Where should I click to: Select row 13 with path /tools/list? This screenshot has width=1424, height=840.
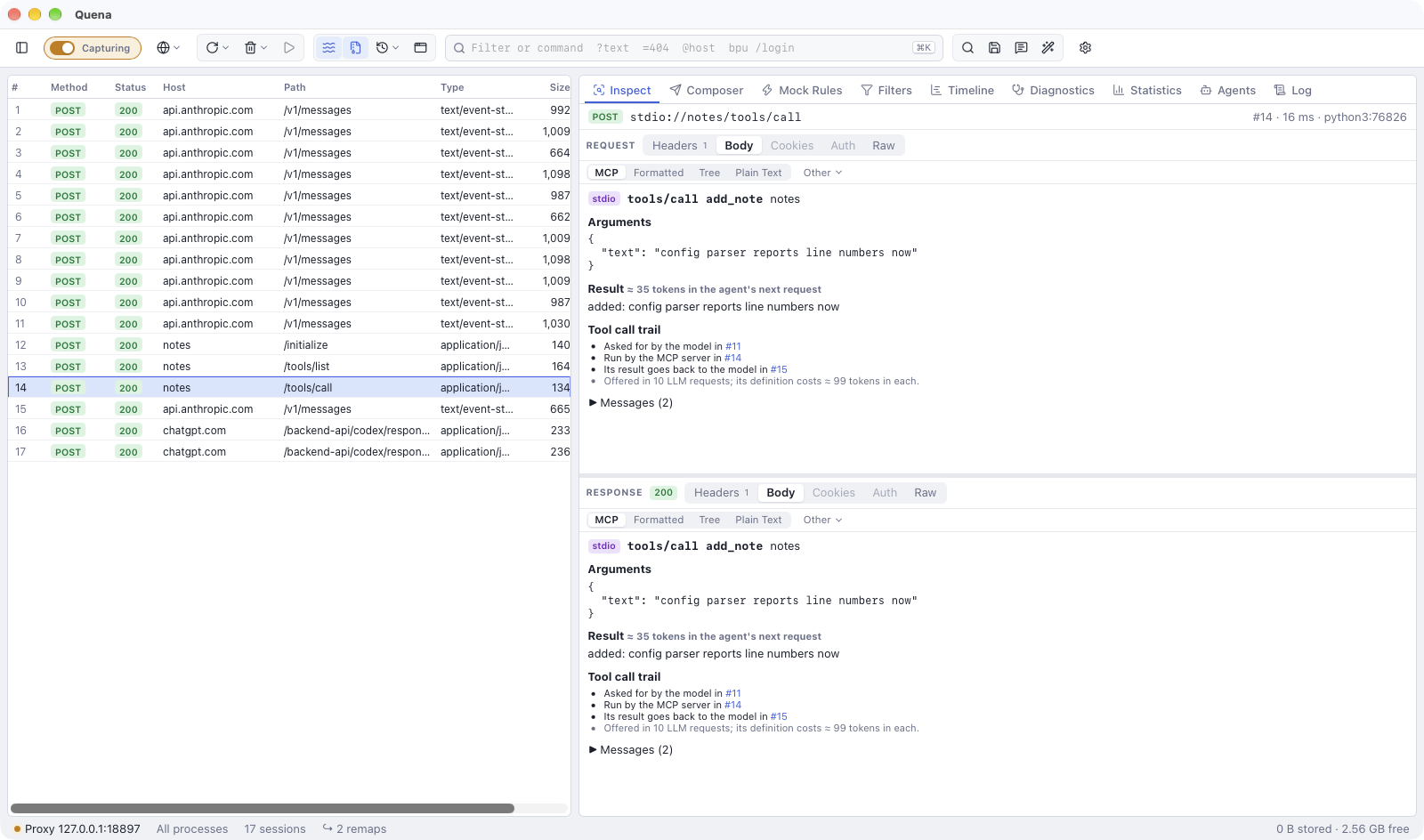[289, 367]
